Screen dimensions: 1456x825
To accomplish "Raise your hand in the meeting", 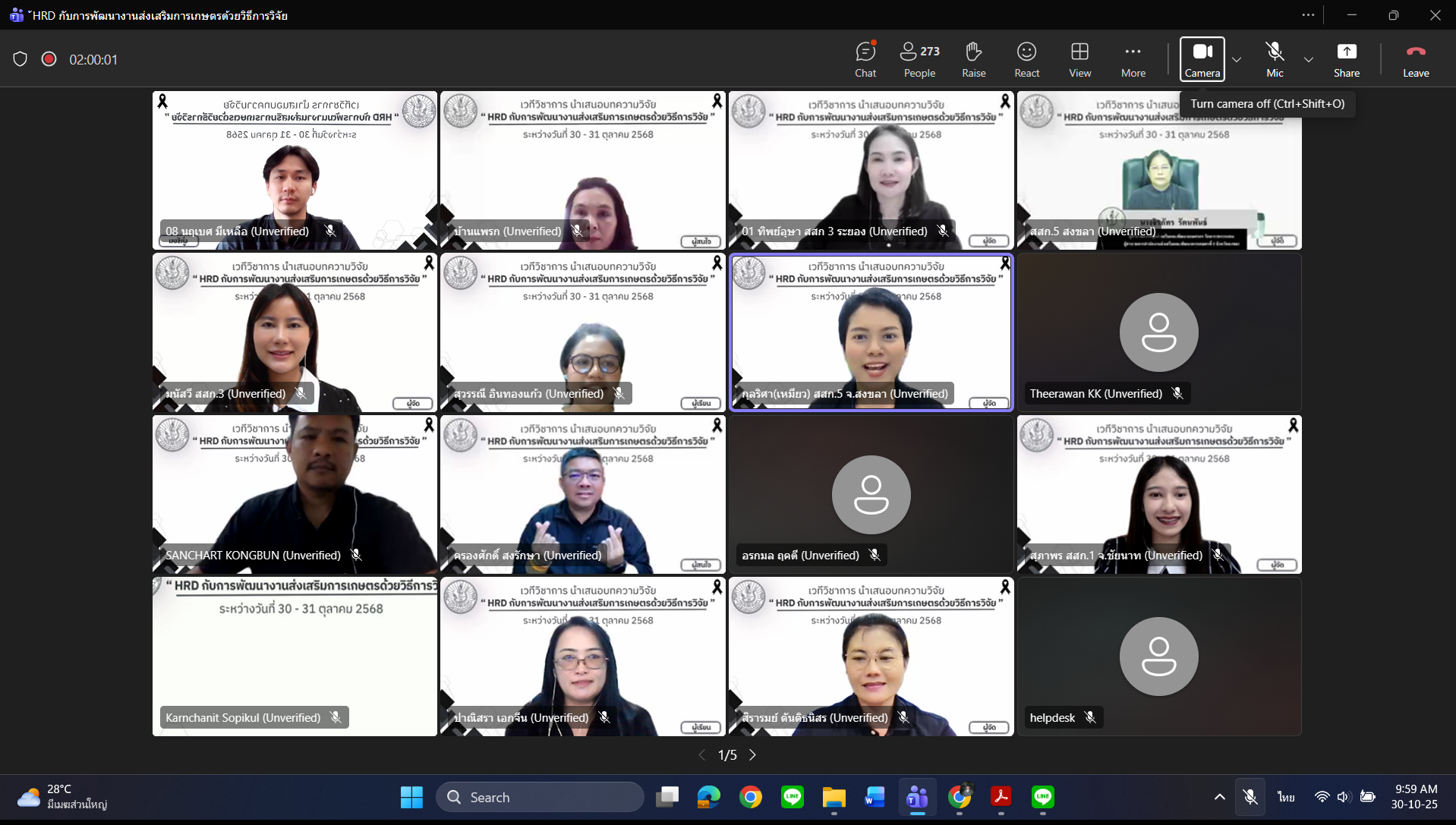I will pos(973,59).
